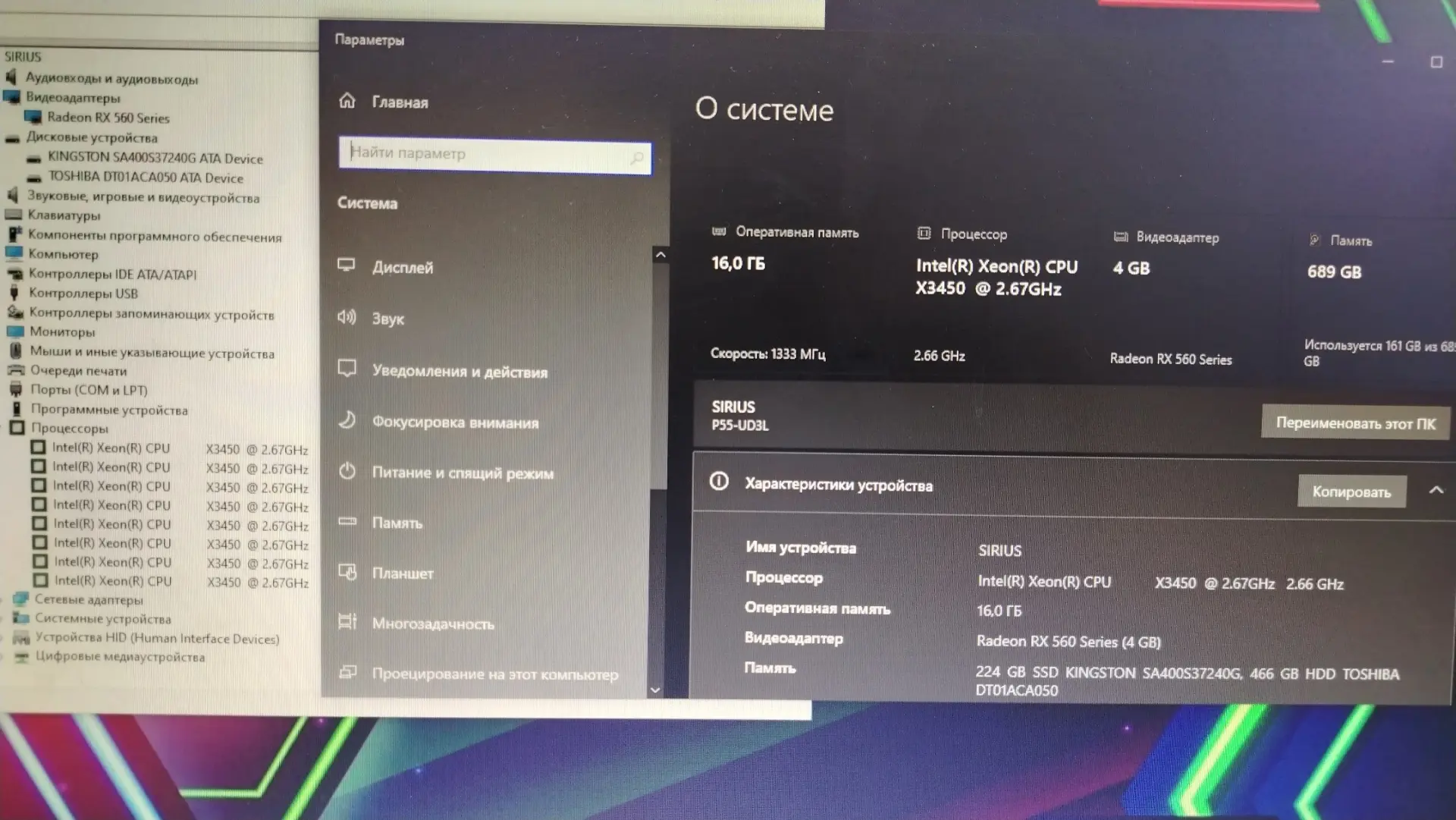The height and width of the screenshot is (820, 1456).
Task: Open the Память settings page
Action: click(397, 523)
